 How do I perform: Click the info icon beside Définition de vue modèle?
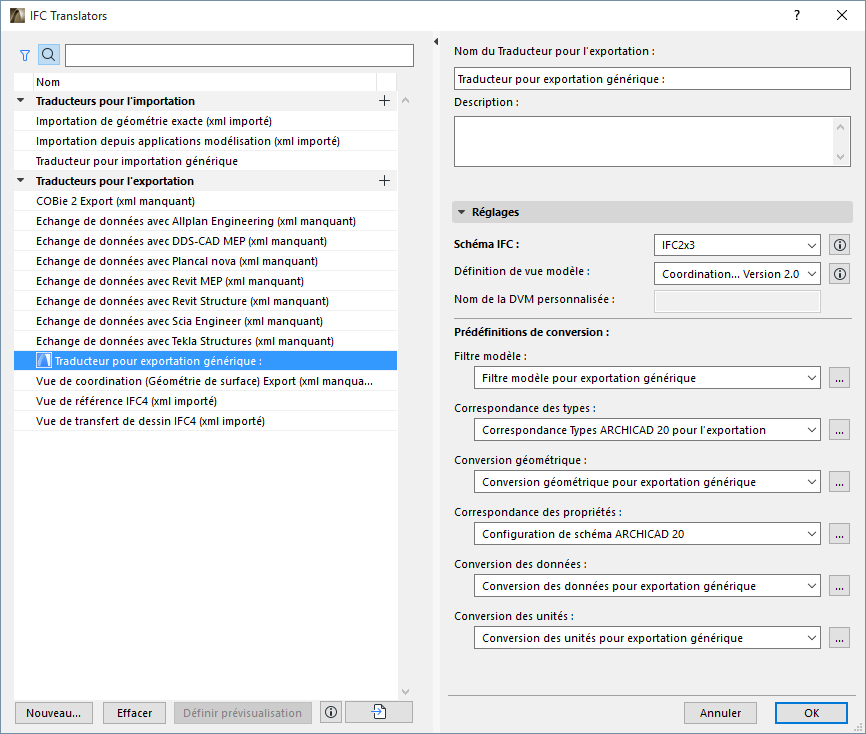(839, 273)
